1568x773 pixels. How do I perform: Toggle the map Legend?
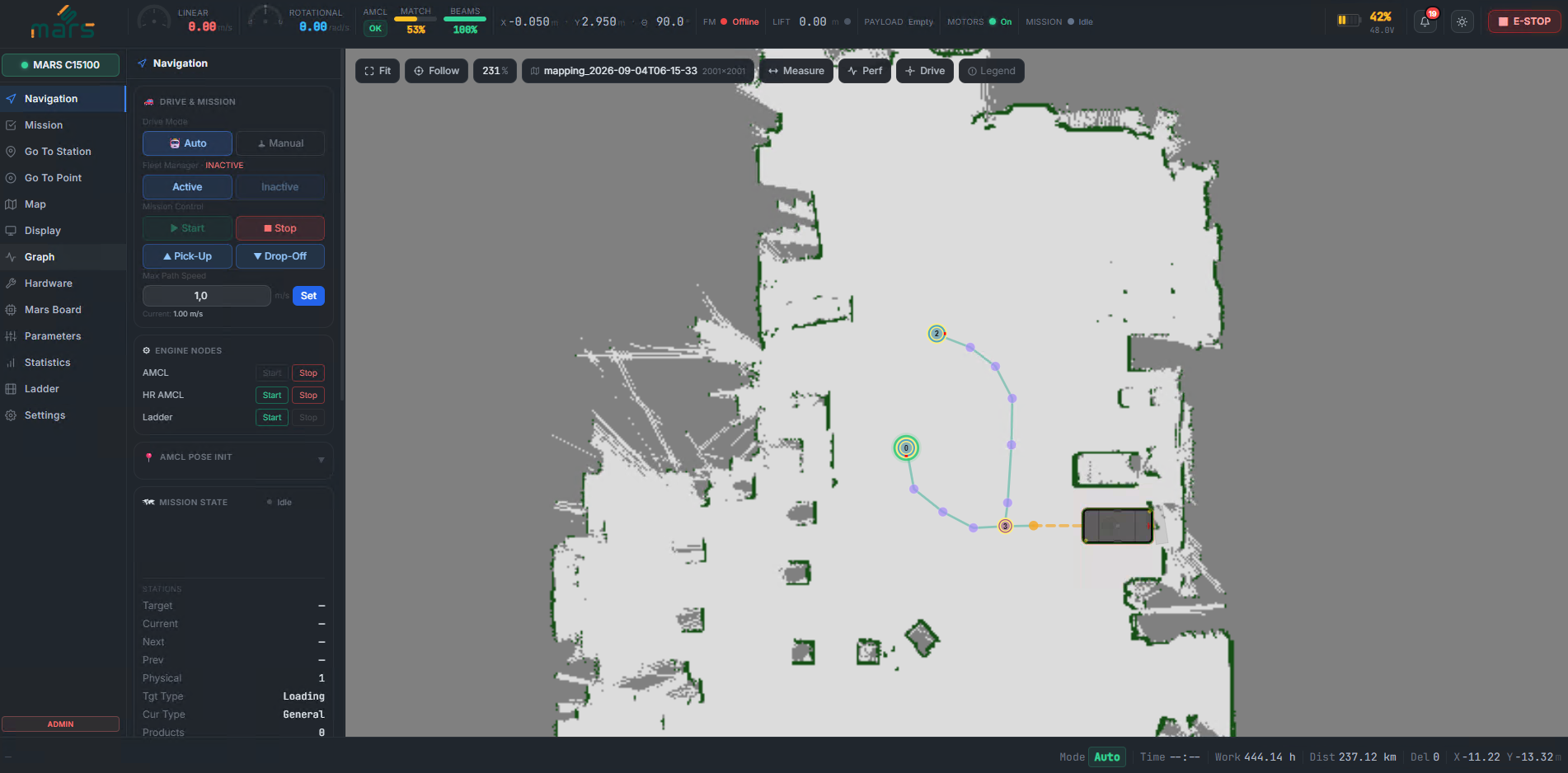(x=992, y=71)
